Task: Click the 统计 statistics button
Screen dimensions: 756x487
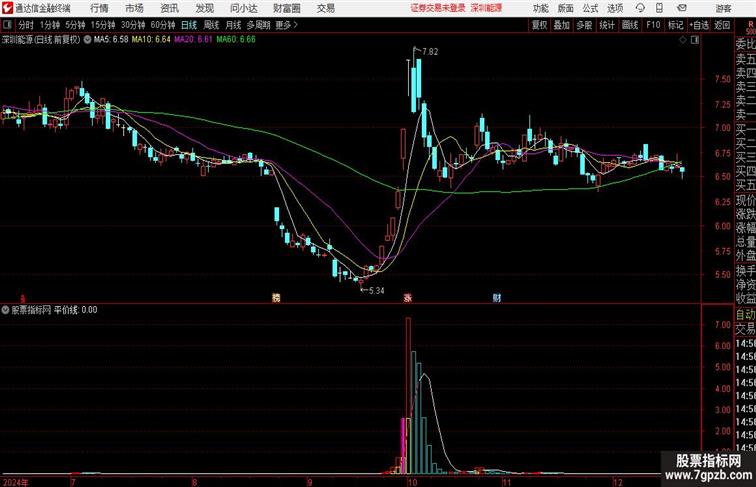Action: tap(607, 25)
